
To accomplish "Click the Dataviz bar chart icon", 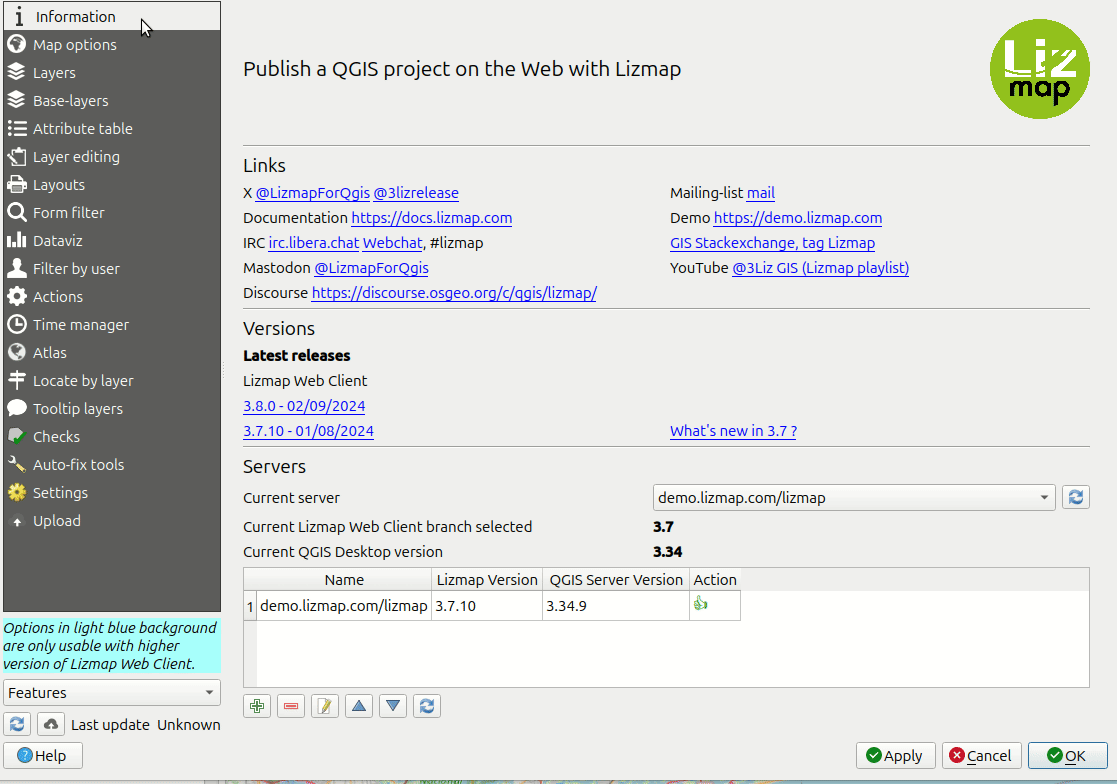I will [x=16, y=240].
